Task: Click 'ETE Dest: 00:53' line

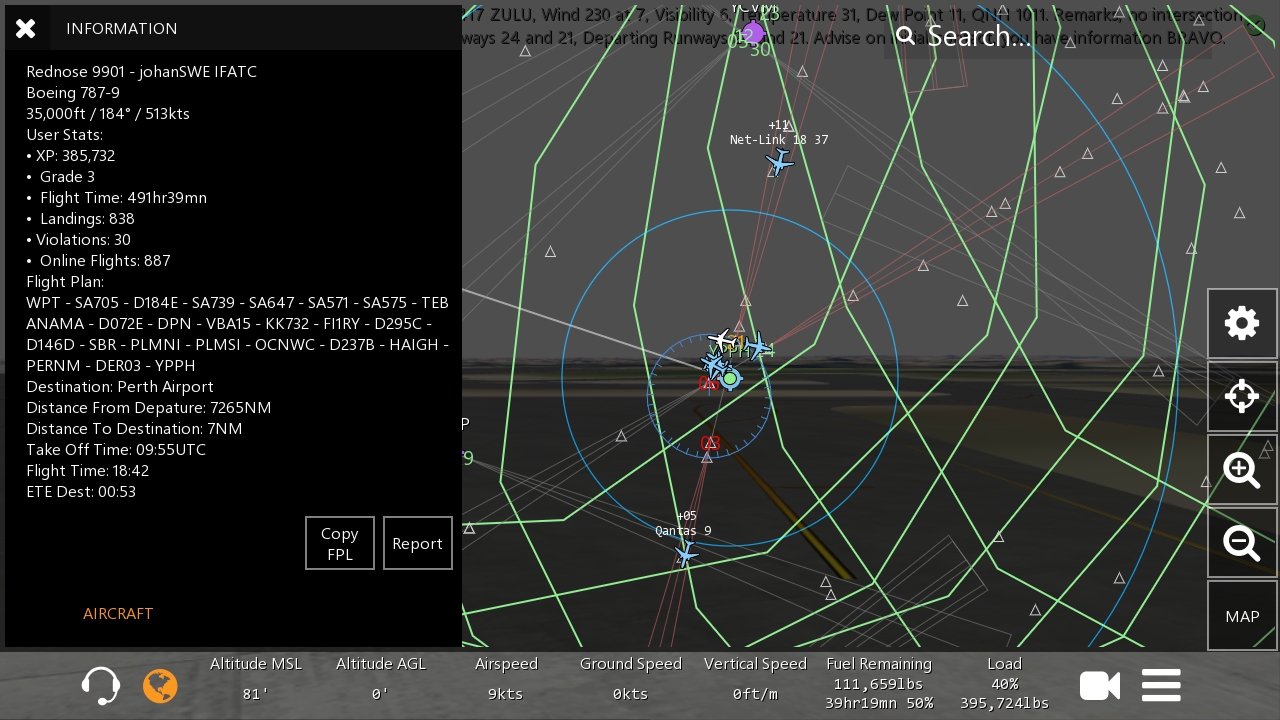Action: point(81,492)
